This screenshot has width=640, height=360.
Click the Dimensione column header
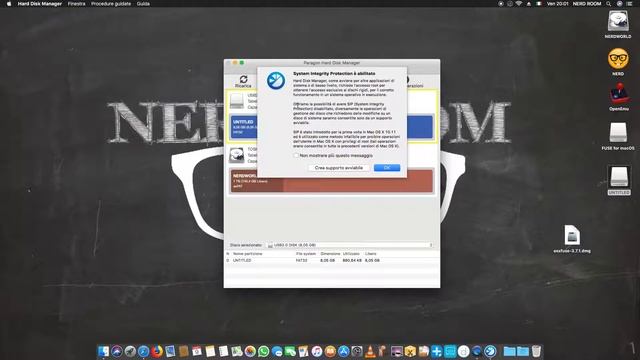point(330,254)
